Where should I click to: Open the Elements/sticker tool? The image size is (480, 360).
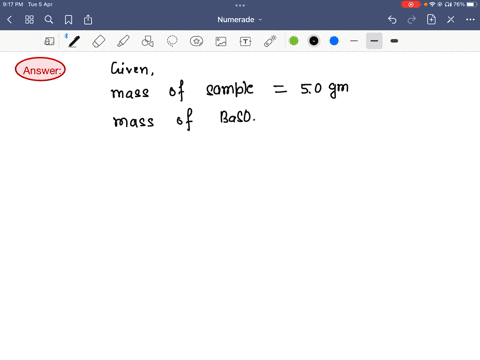point(197,41)
